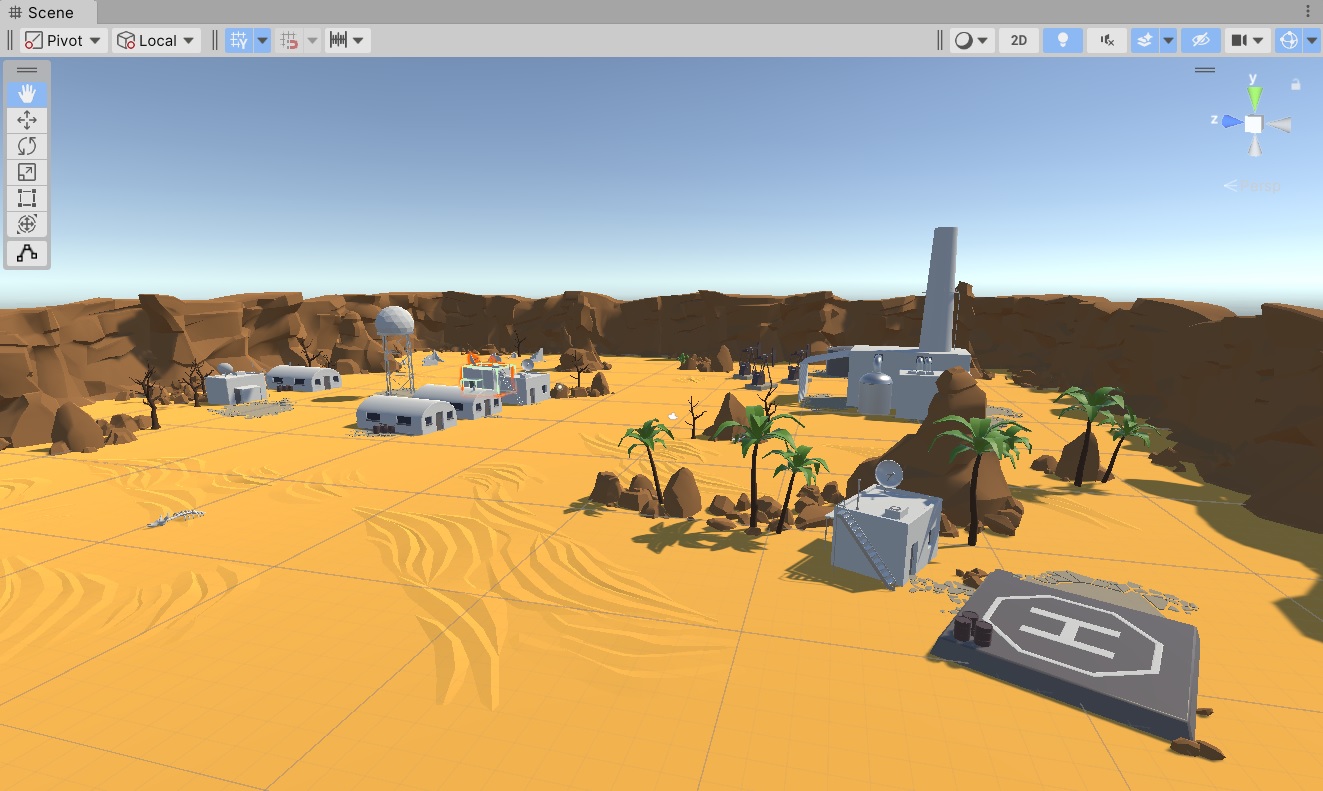Expand the grid settings dropdown arrow
This screenshot has width=1323, height=791.
click(262, 40)
